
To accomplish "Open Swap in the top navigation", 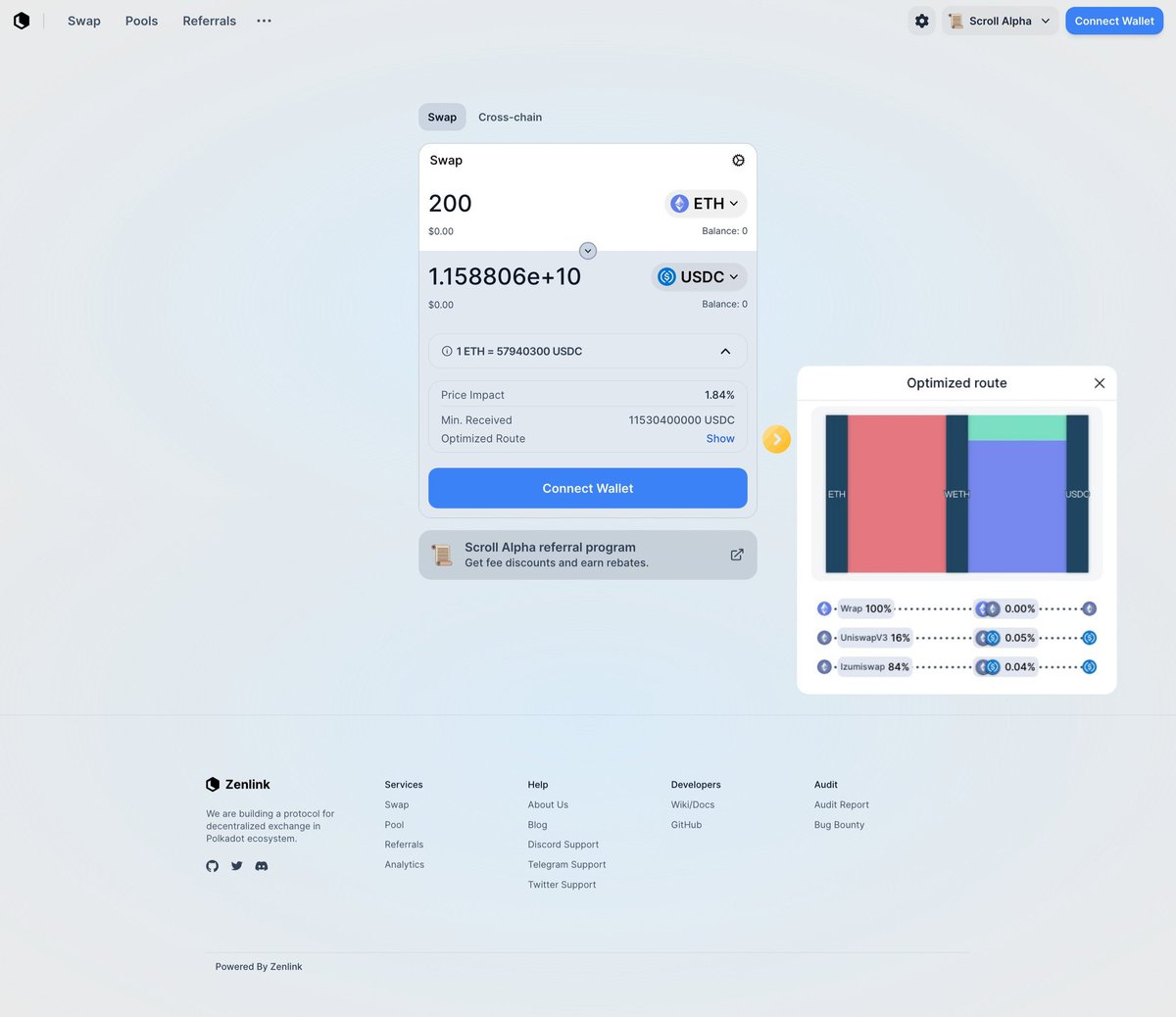I will point(84,21).
